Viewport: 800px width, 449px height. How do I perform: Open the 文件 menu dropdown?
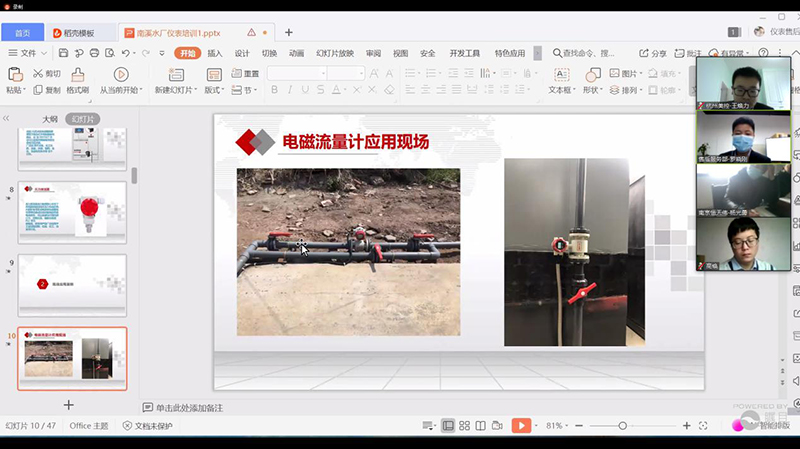[28, 53]
